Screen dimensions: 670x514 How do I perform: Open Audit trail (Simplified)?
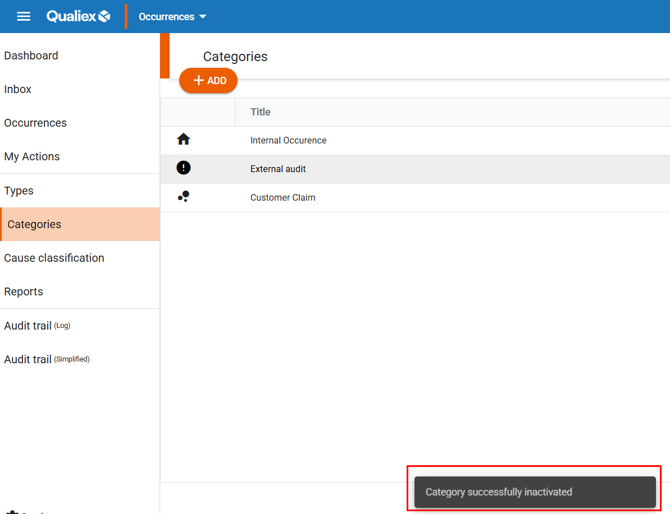(46, 359)
